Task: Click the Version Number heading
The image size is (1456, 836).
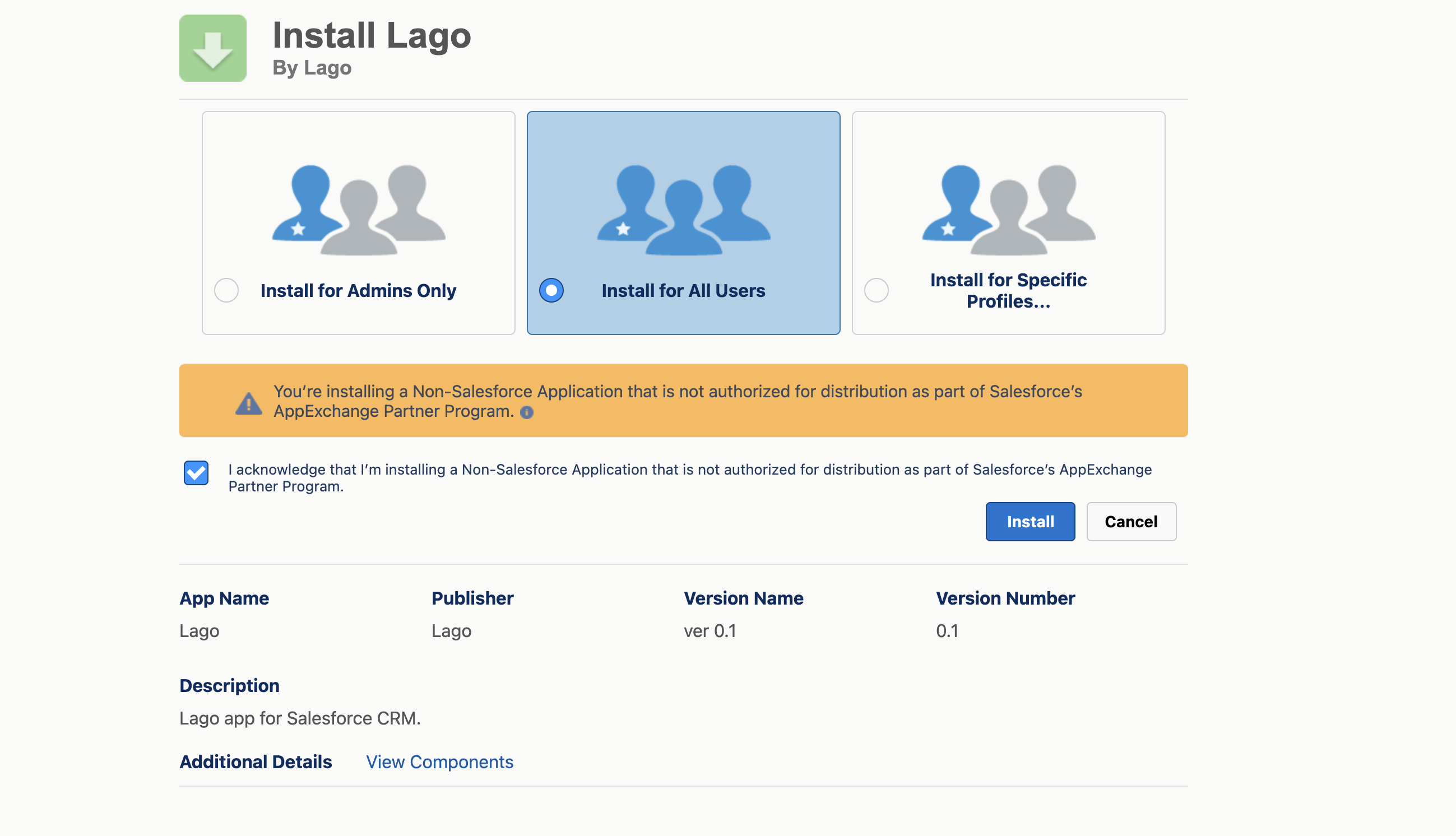Action: [x=1005, y=598]
